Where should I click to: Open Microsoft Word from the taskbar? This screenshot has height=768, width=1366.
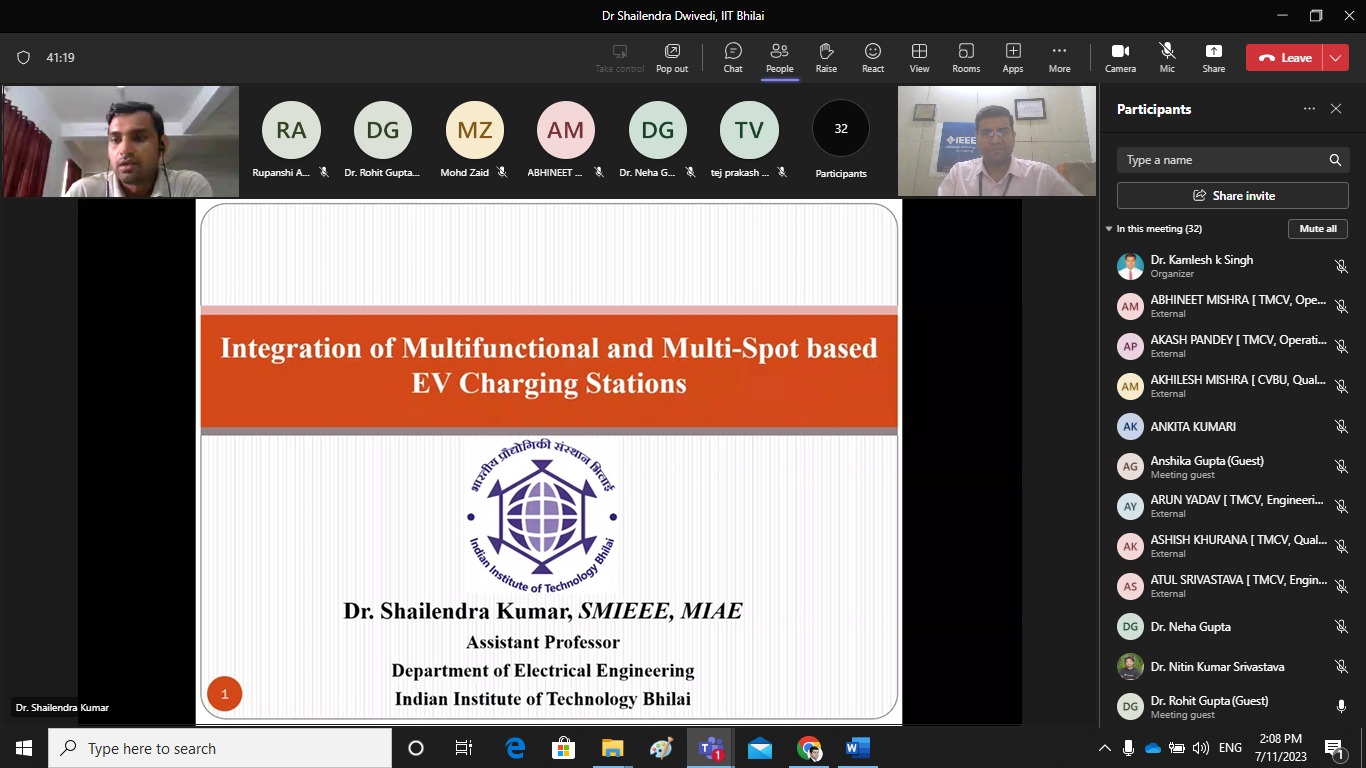(x=857, y=748)
